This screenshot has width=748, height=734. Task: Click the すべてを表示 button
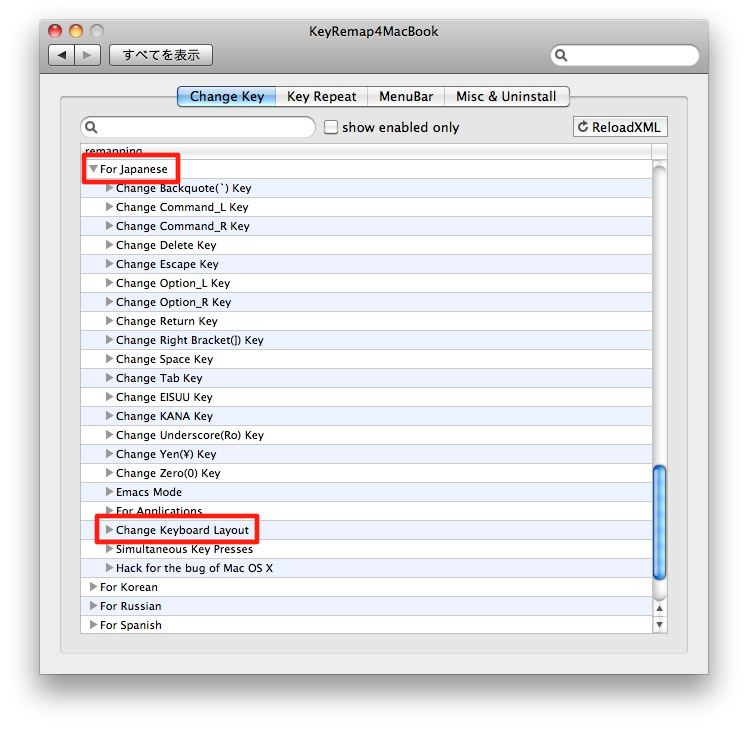[x=161, y=56]
